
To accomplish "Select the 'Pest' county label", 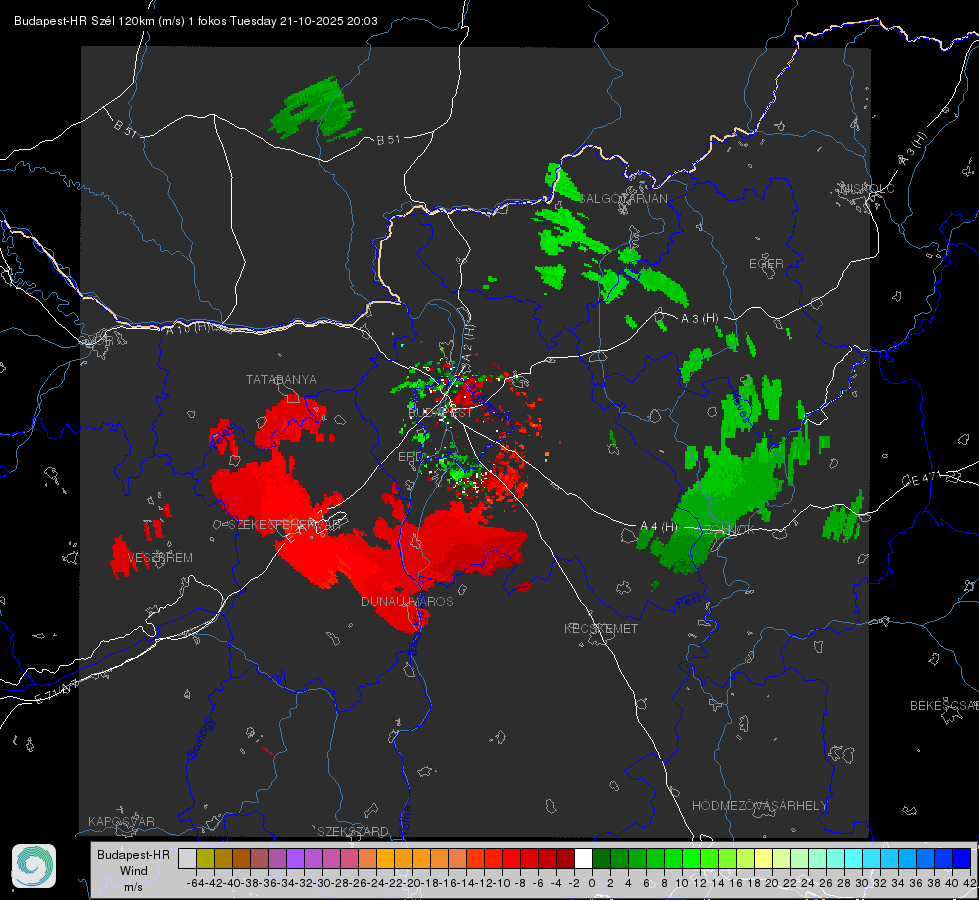I will click(x=688, y=601).
